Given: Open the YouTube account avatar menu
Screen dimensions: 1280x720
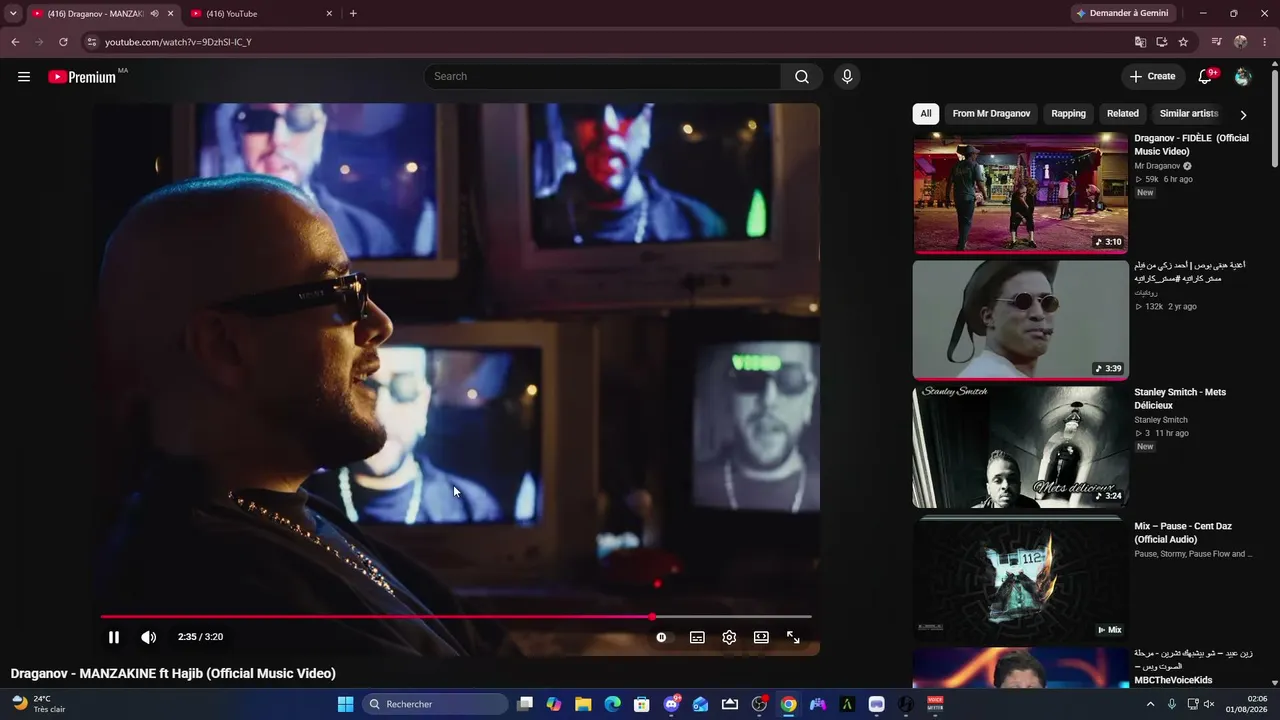Looking at the screenshot, I should (1243, 76).
